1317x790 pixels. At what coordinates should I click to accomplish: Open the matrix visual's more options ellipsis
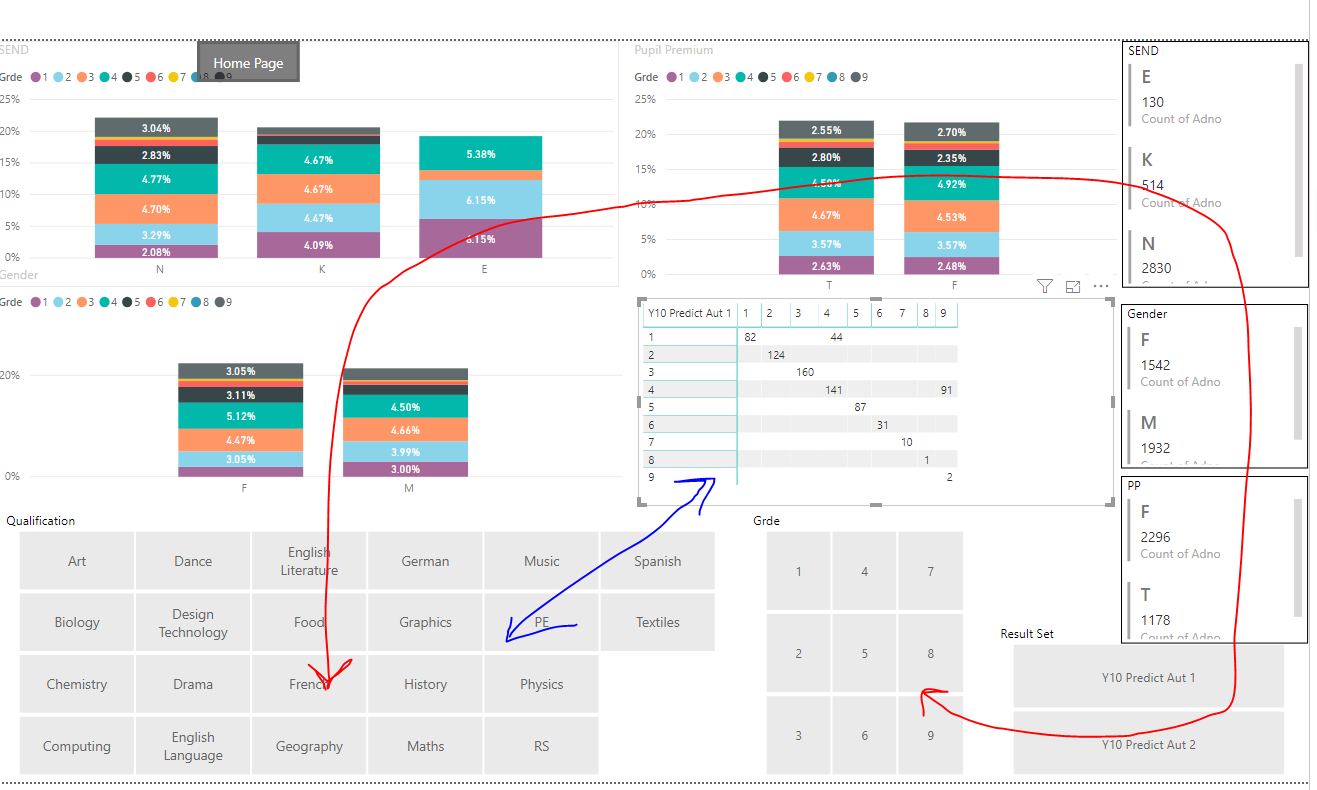coord(1101,287)
